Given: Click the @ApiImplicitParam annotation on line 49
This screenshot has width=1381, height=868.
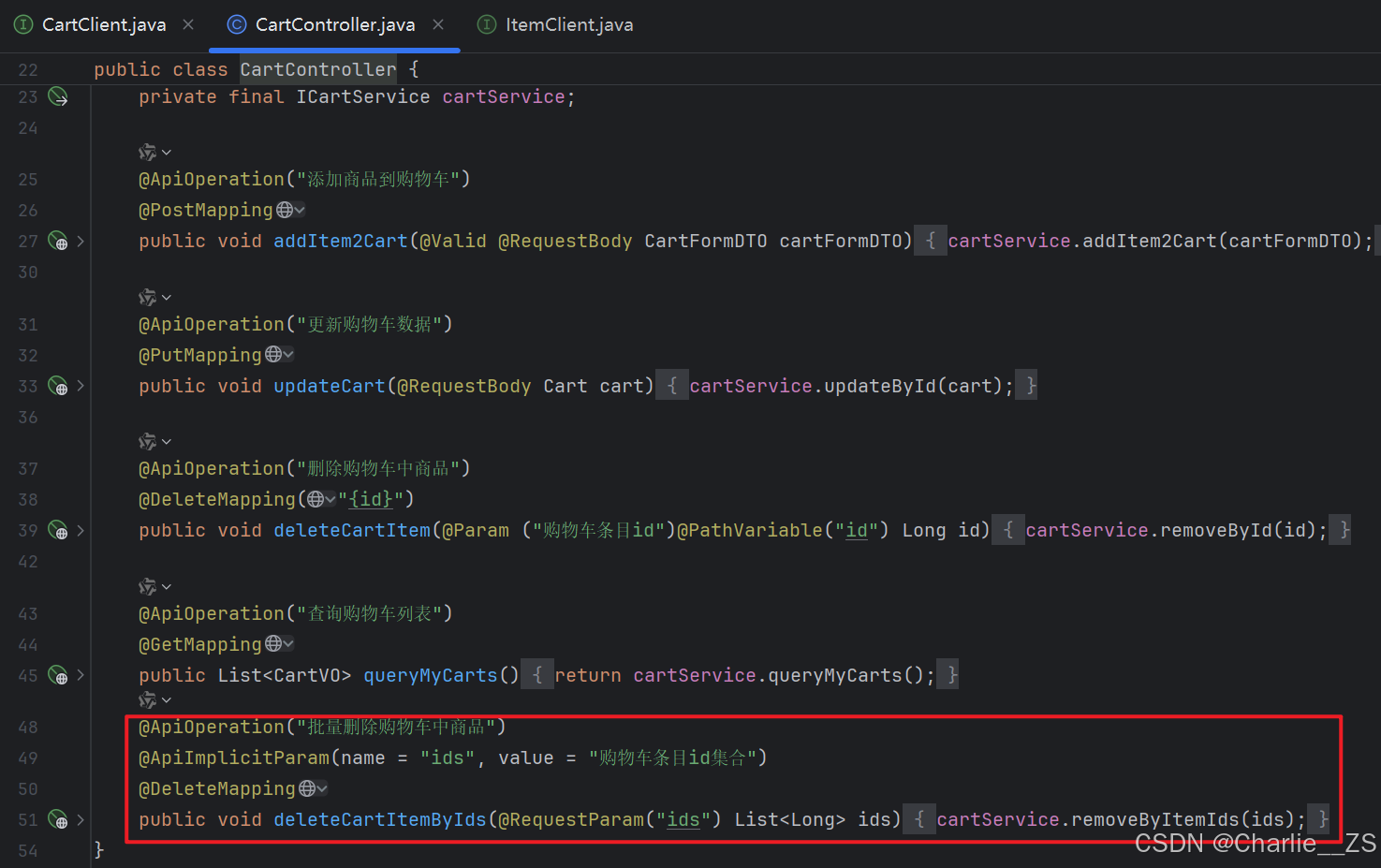Looking at the screenshot, I should (x=234, y=758).
